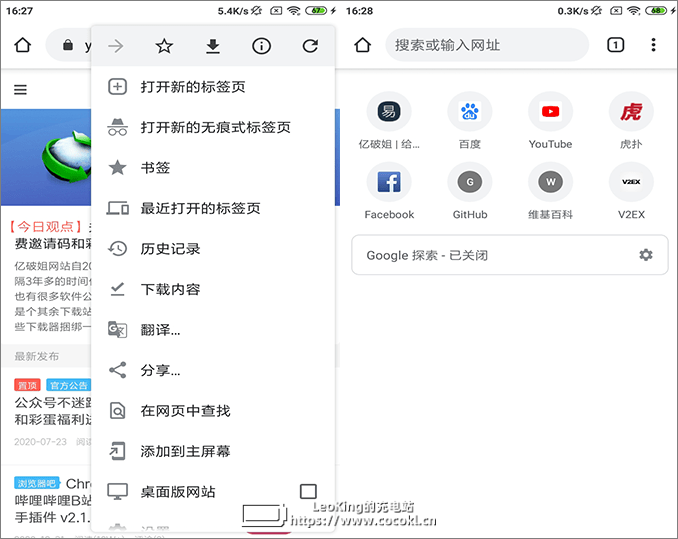Open page info icon
The image size is (678, 539).
coord(261,46)
